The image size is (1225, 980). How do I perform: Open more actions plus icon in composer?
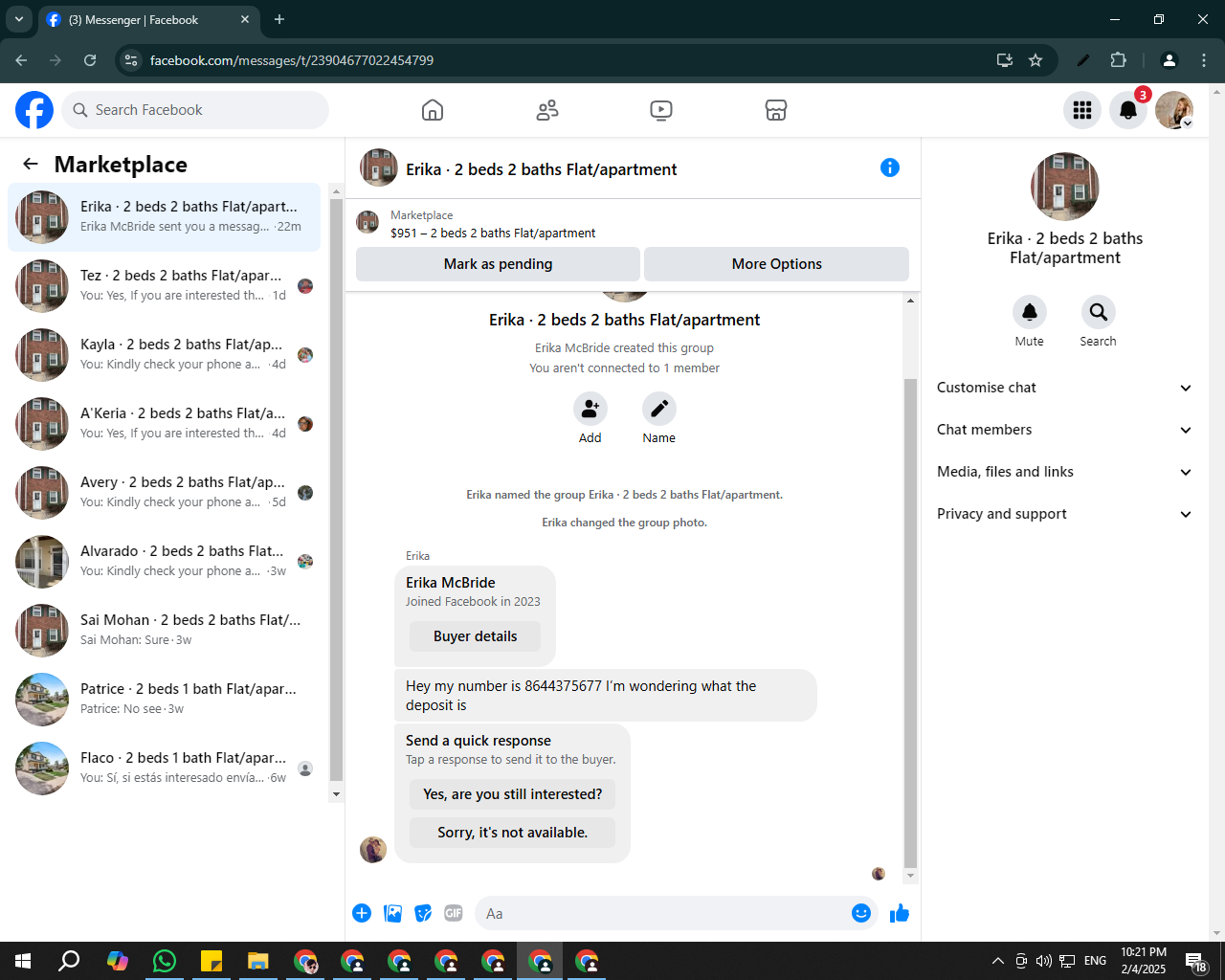coord(362,913)
